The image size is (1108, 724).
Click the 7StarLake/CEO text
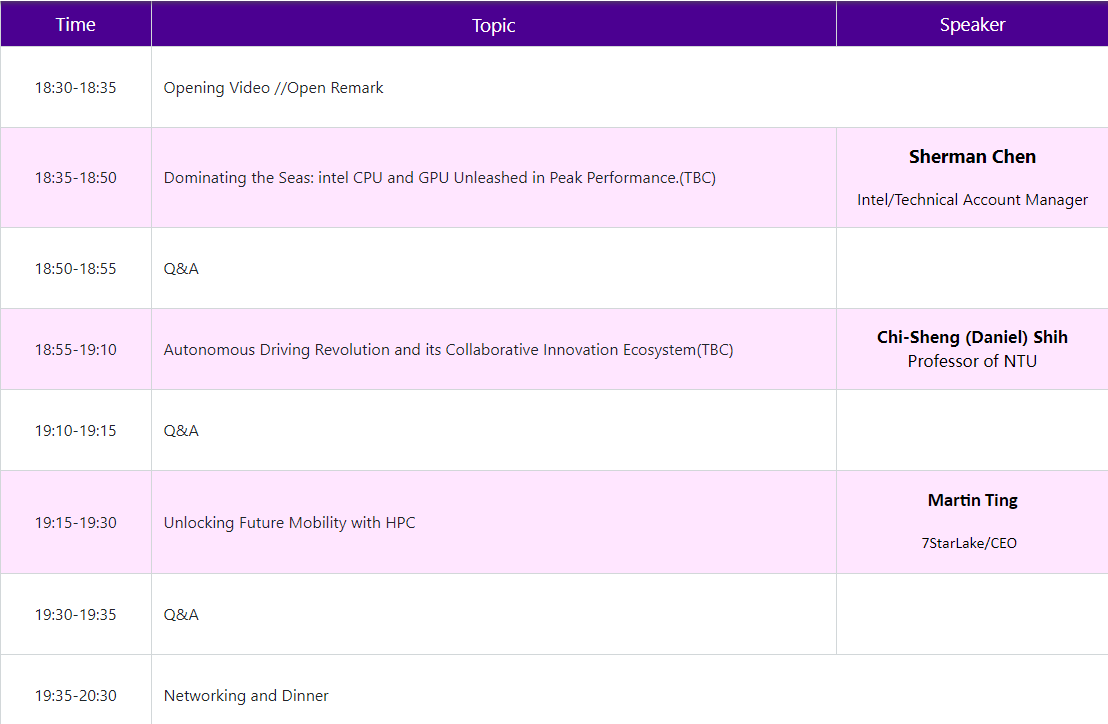969,544
